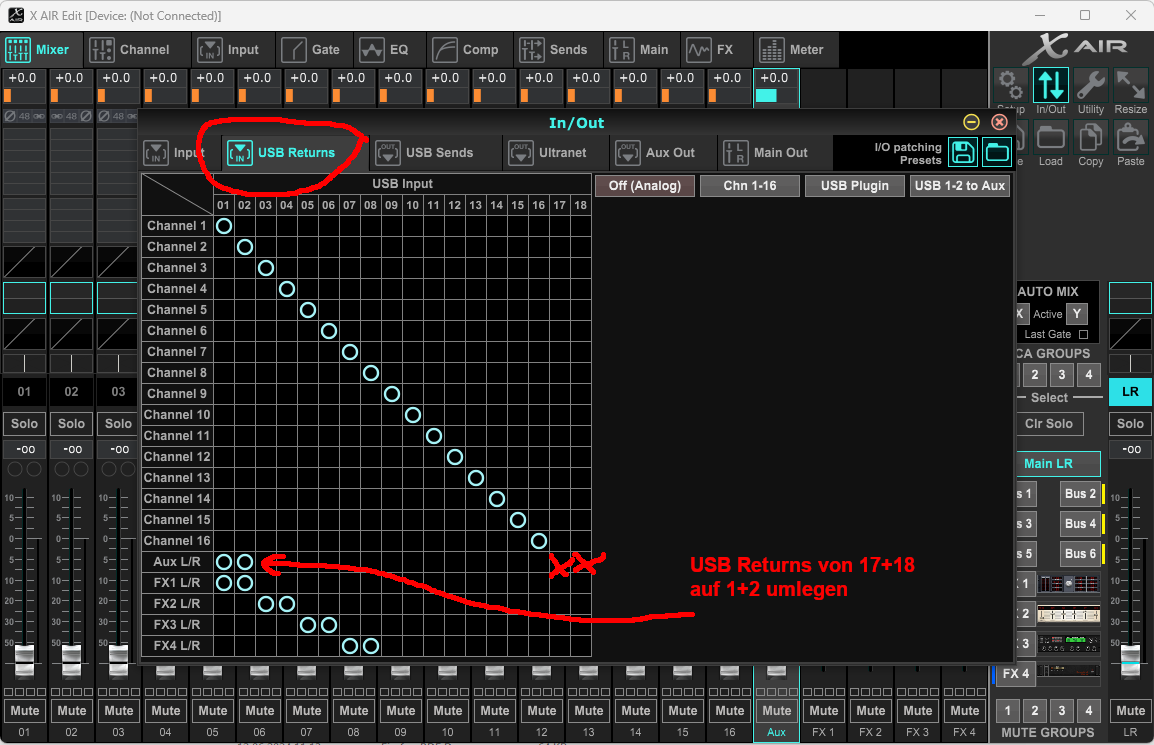Assign Auto Mix group Y

tap(1077, 314)
